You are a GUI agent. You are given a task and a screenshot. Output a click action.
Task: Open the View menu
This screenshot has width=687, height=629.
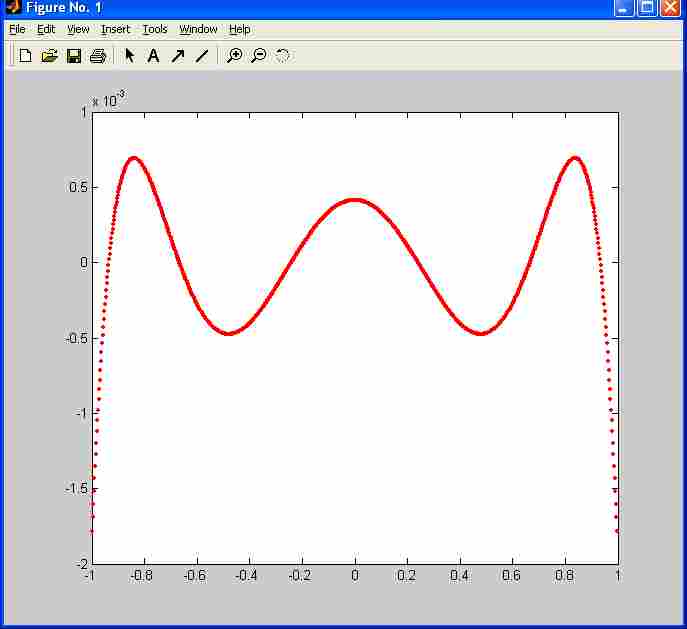click(x=78, y=29)
